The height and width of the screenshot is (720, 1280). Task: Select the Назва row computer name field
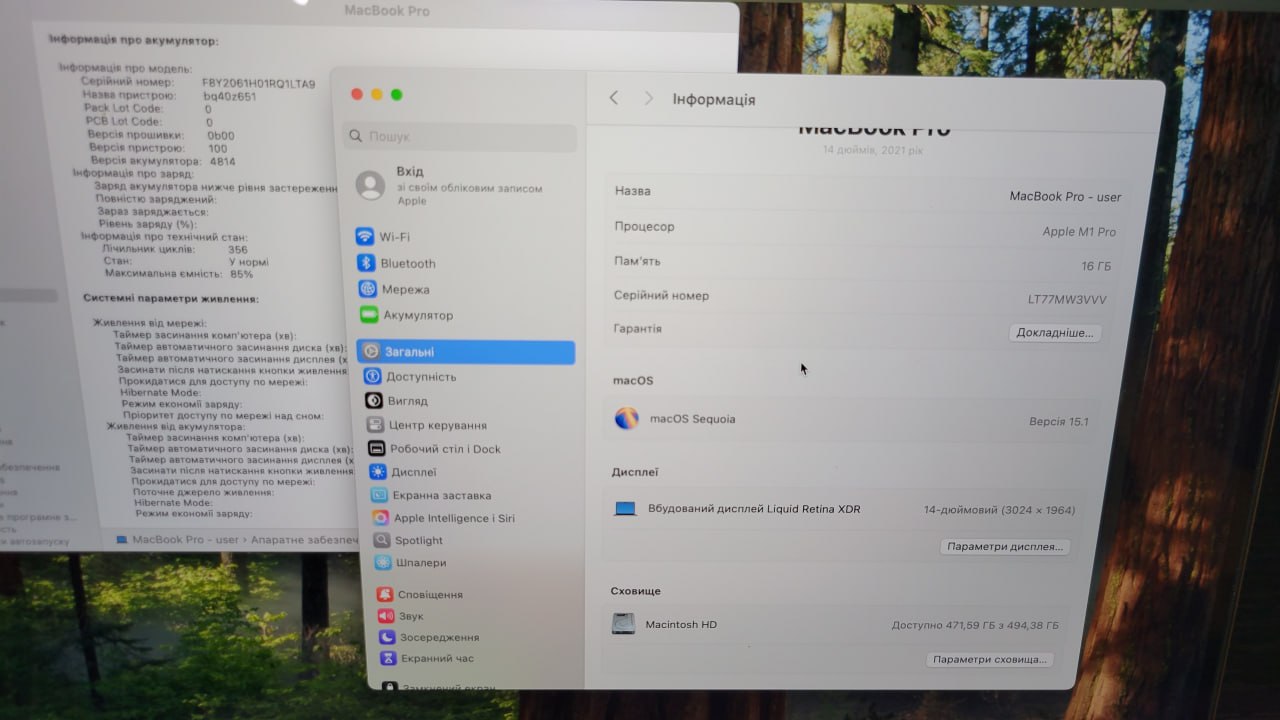pyautogui.click(x=867, y=193)
